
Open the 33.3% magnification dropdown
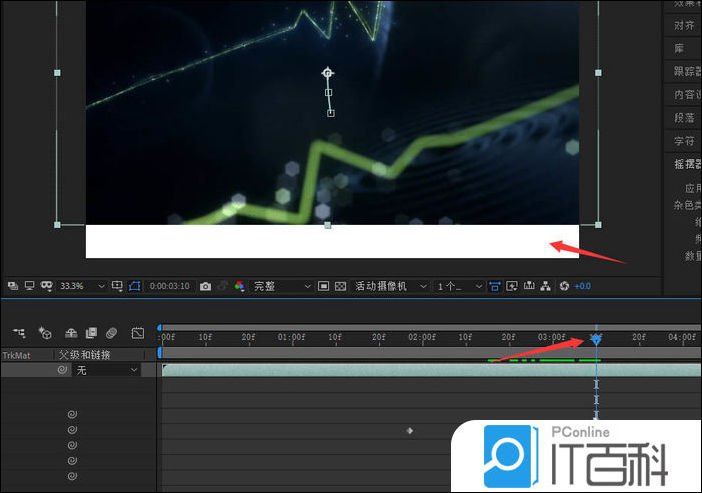[82, 286]
